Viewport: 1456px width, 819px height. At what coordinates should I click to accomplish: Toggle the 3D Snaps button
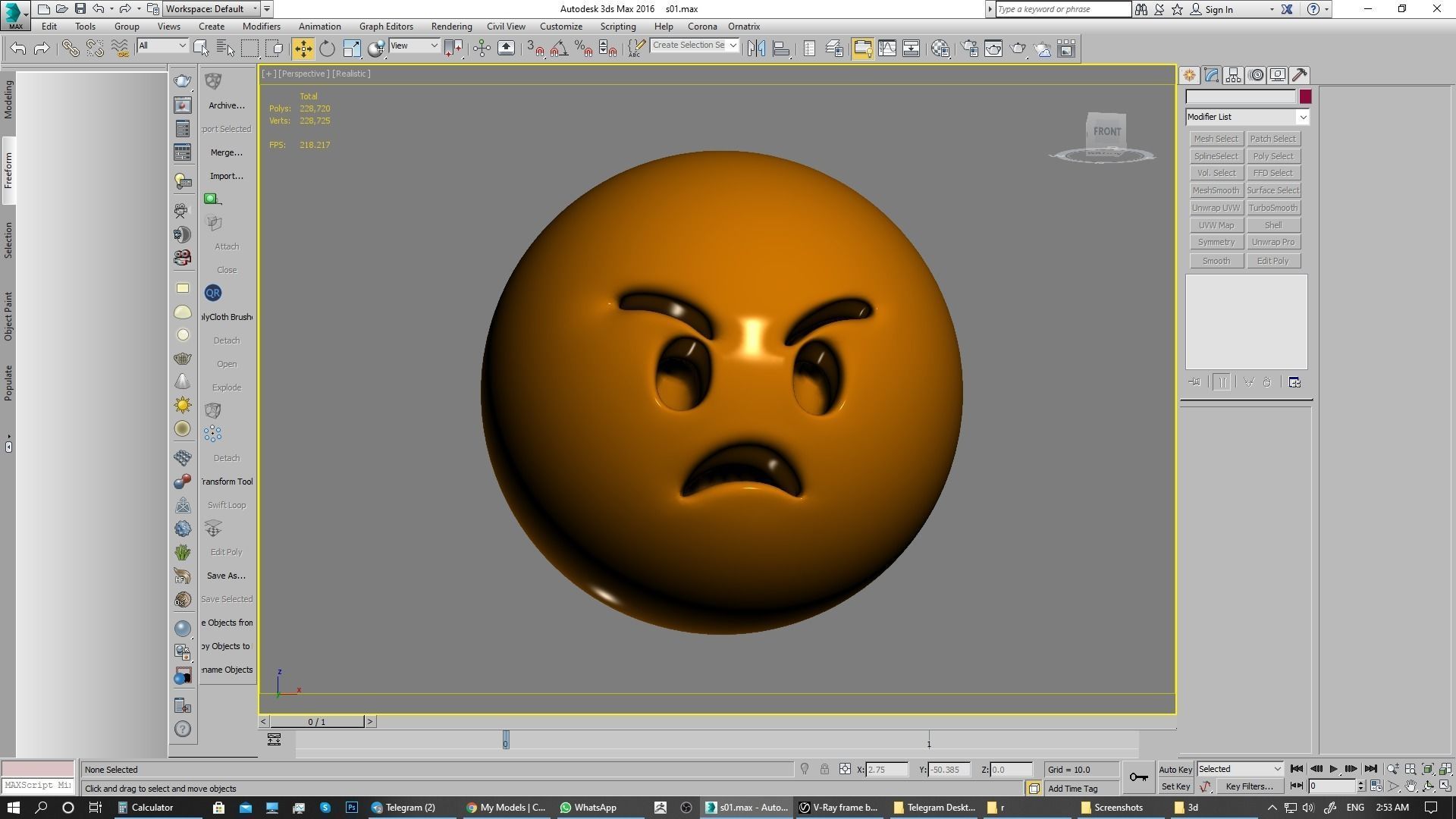tap(535, 49)
